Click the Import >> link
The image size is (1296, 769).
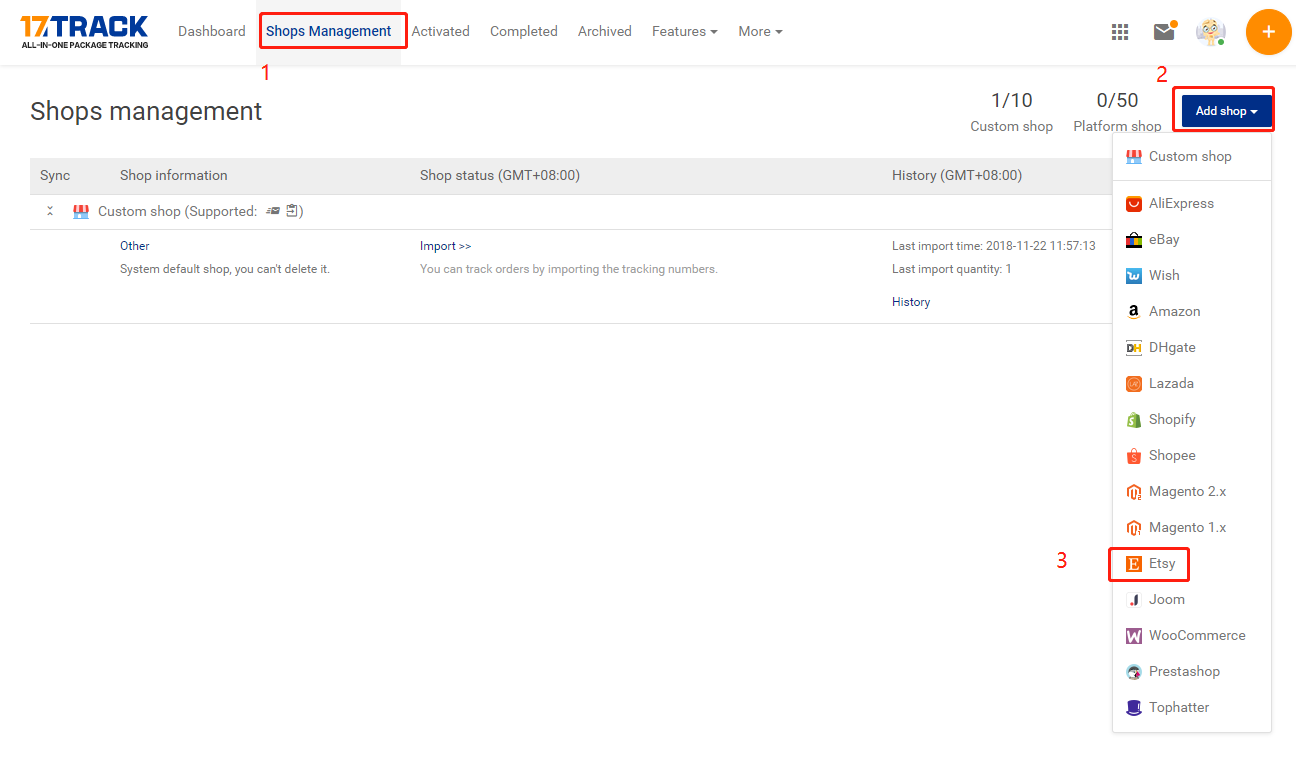pos(445,246)
